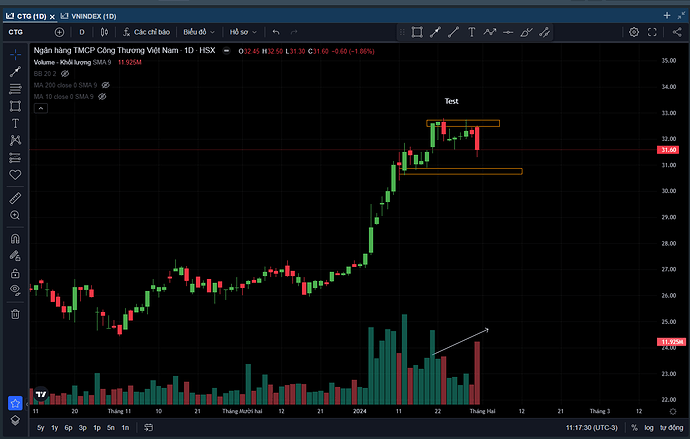This screenshot has height=439, width=690.
Task: Select the last tool icon in floating toolbar
Action: click(x=544, y=32)
